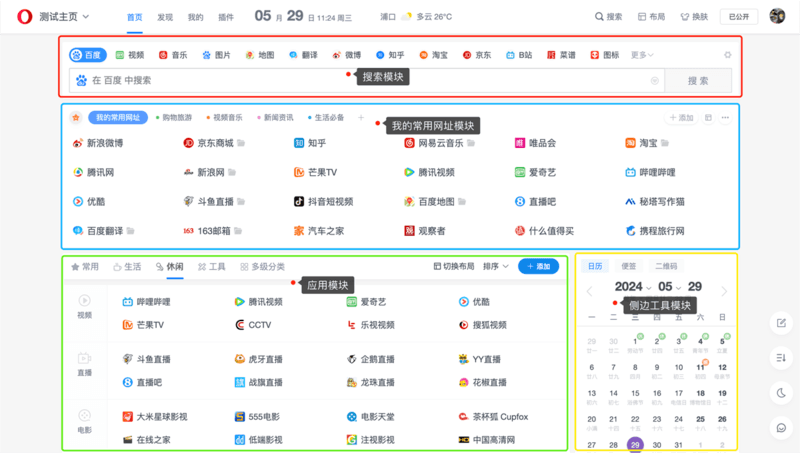
Task: Select the 直播 side category
Action: point(85,364)
